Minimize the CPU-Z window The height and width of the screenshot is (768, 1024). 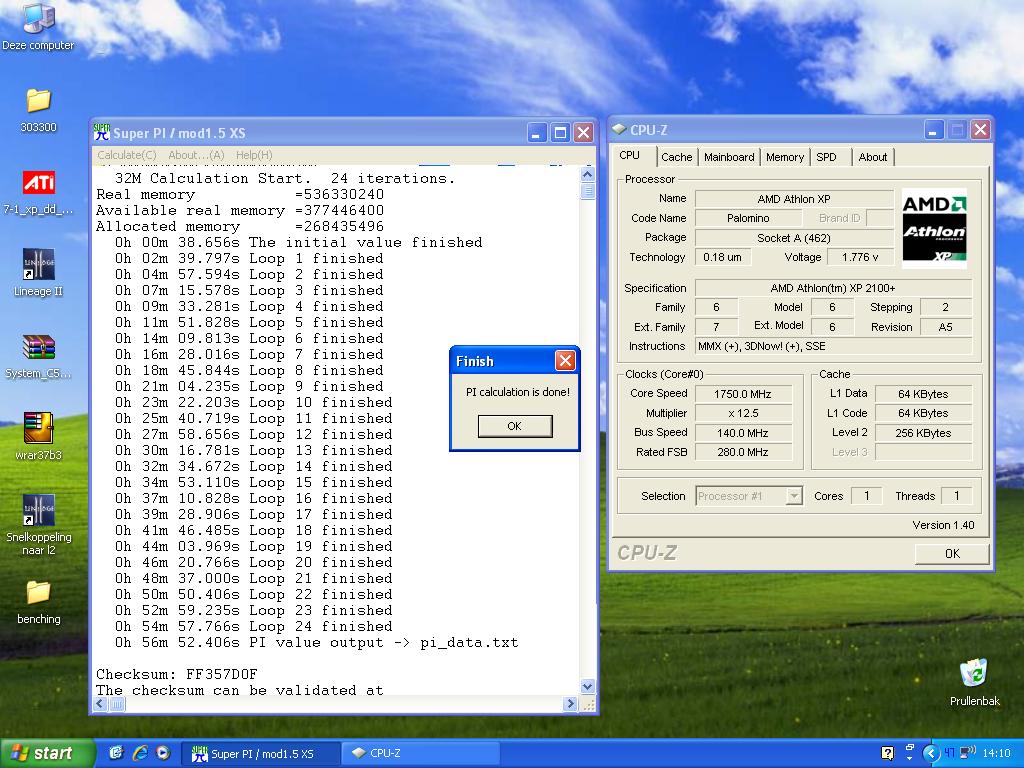pos(934,130)
